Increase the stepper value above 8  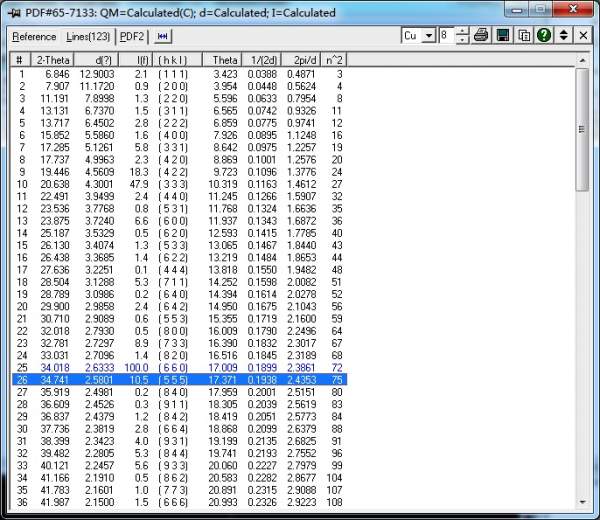(x=463, y=32)
